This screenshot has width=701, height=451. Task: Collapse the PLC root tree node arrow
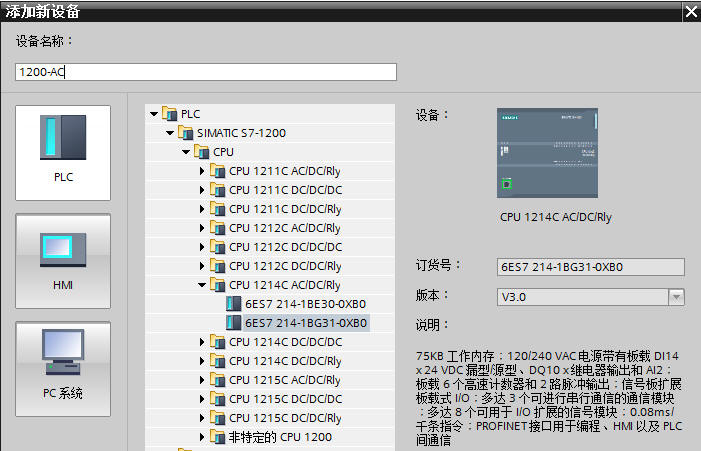point(154,114)
